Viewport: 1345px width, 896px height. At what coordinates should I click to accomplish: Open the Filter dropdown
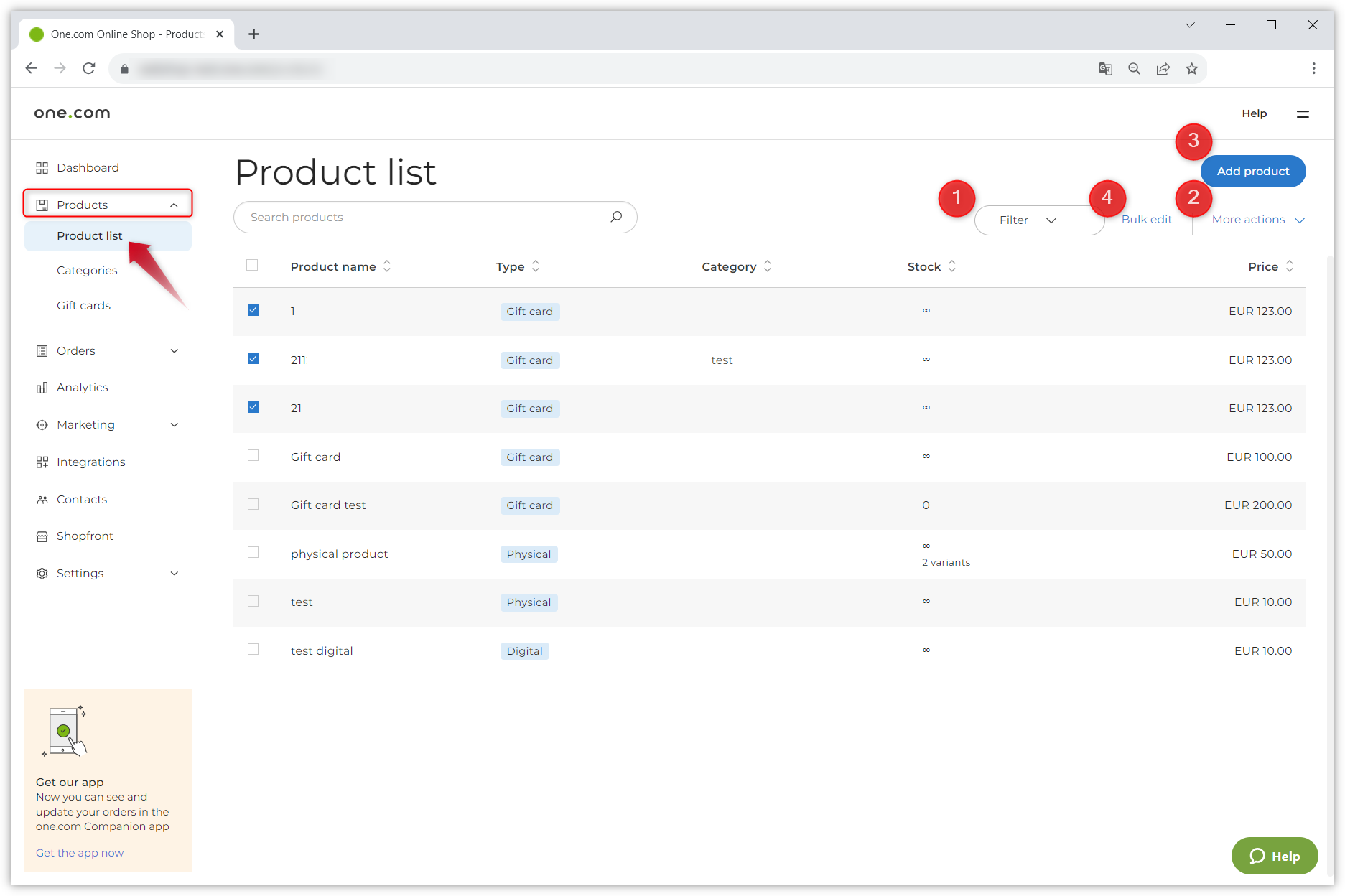click(1028, 220)
